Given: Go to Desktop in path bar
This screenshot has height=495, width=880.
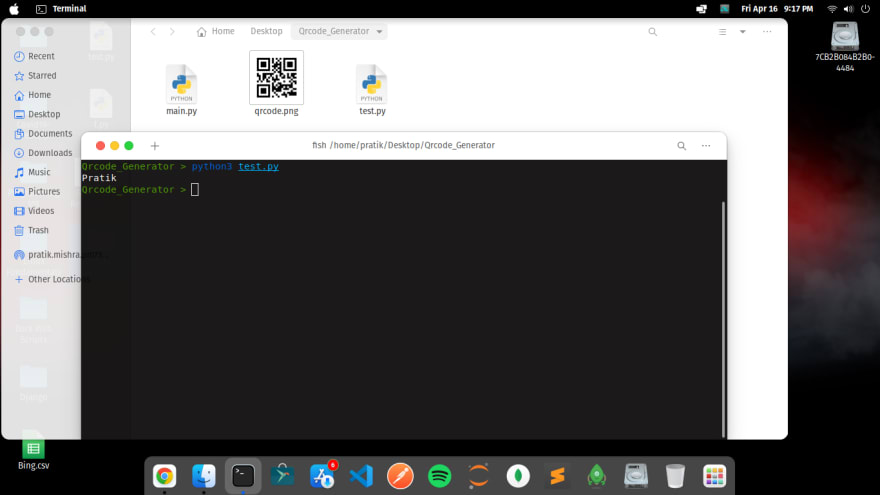Looking at the screenshot, I should pyautogui.click(x=266, y=31).
